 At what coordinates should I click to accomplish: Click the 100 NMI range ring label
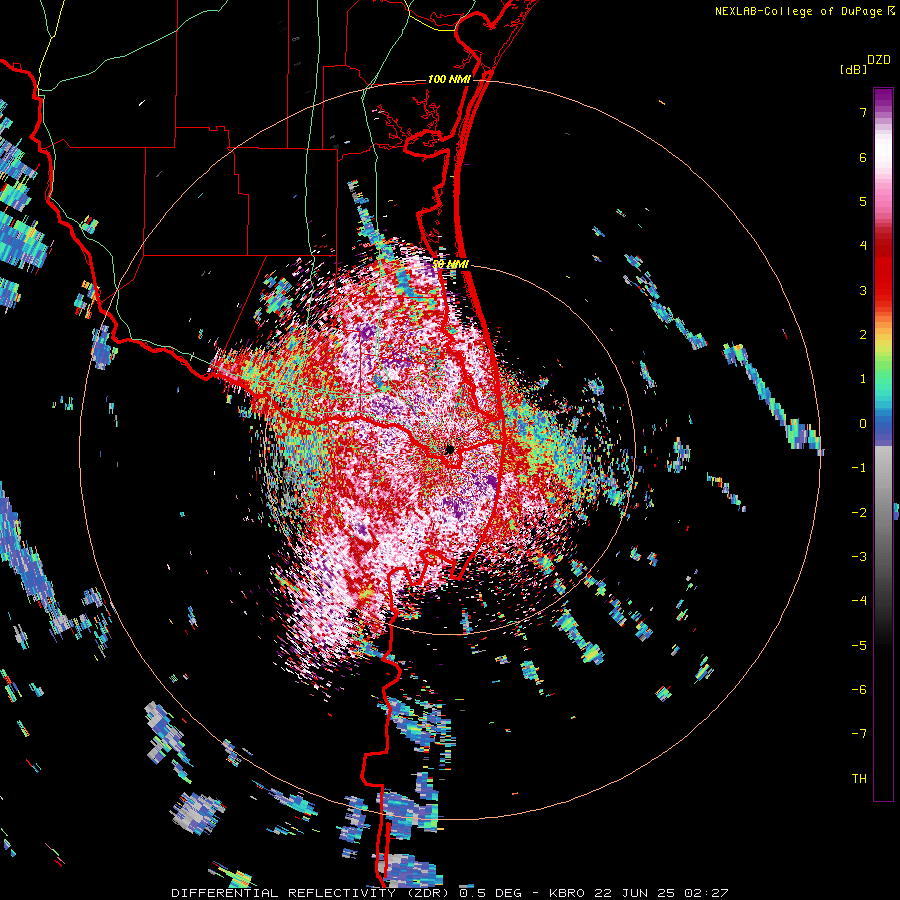(449, 79)
